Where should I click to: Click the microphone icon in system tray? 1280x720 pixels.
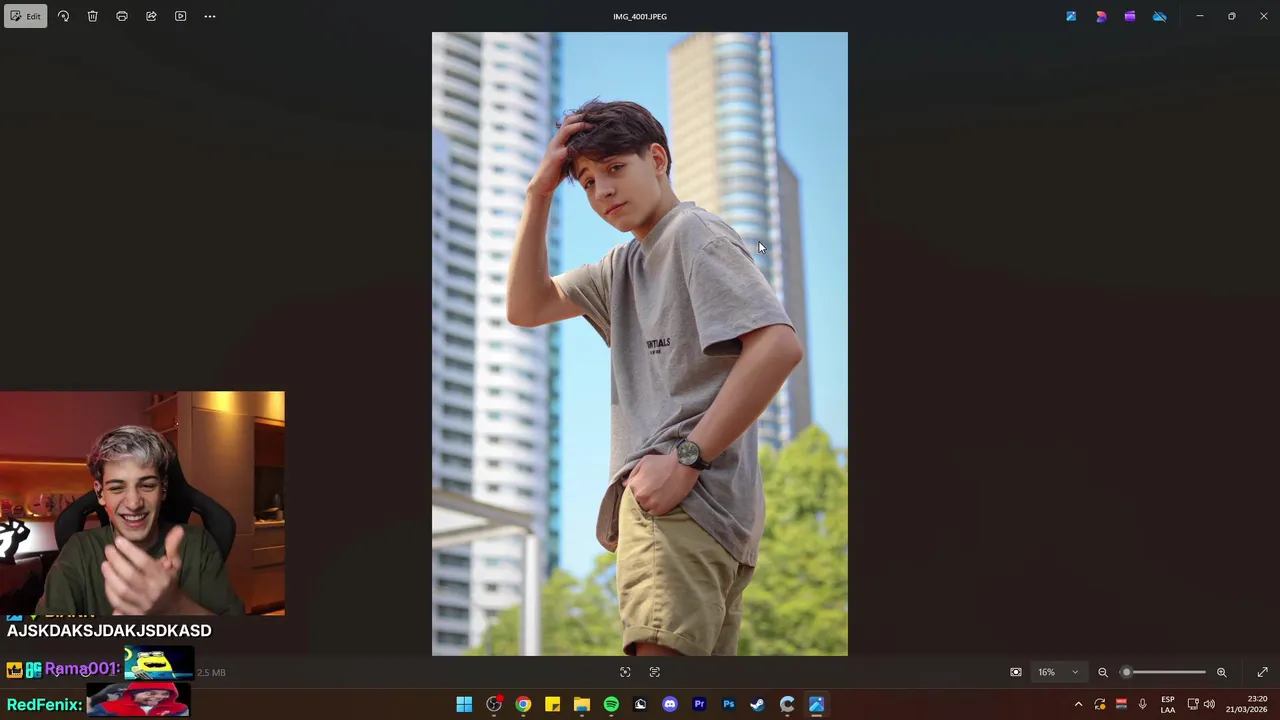(x=1142, y=704)
